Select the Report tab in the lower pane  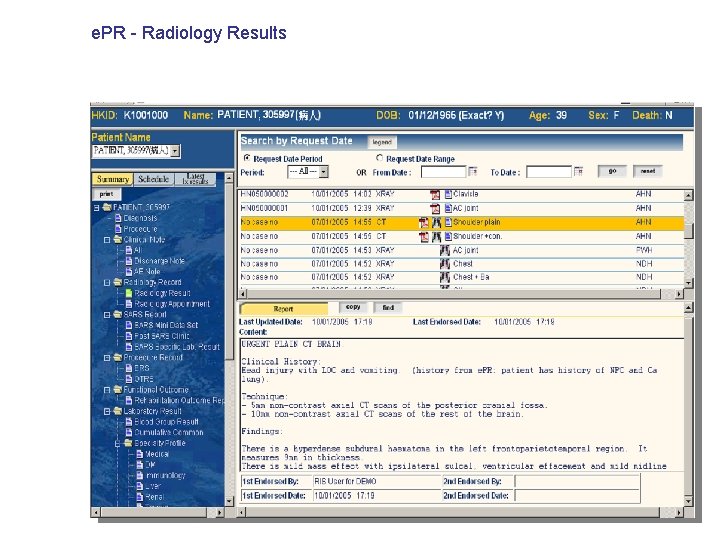(284, 309)
